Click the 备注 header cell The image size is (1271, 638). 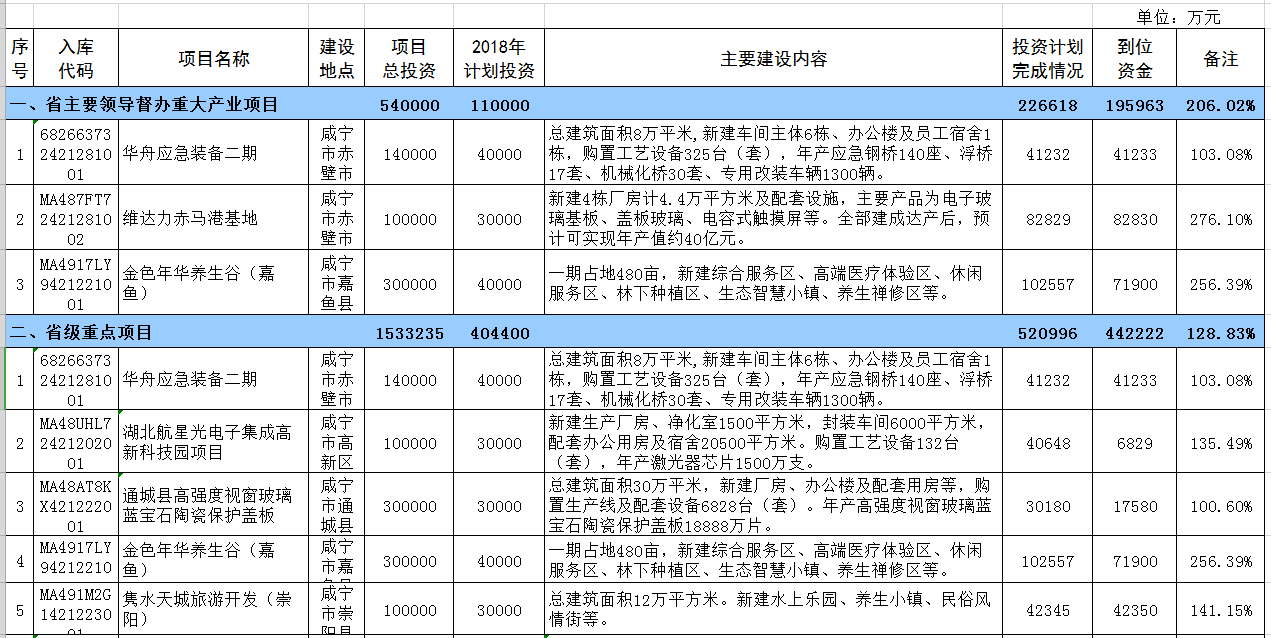point(1221,59)
